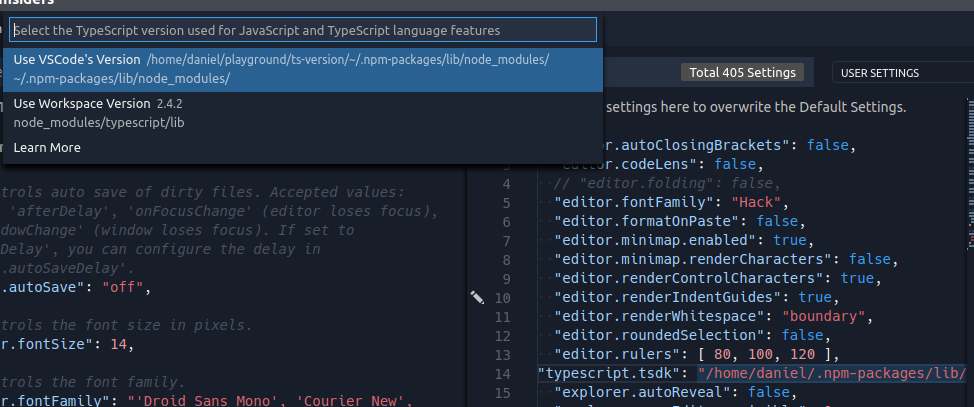The image size is (974, 407).
Task: Click the commented "editor.folding" line
Action: (x=667, y=183)
